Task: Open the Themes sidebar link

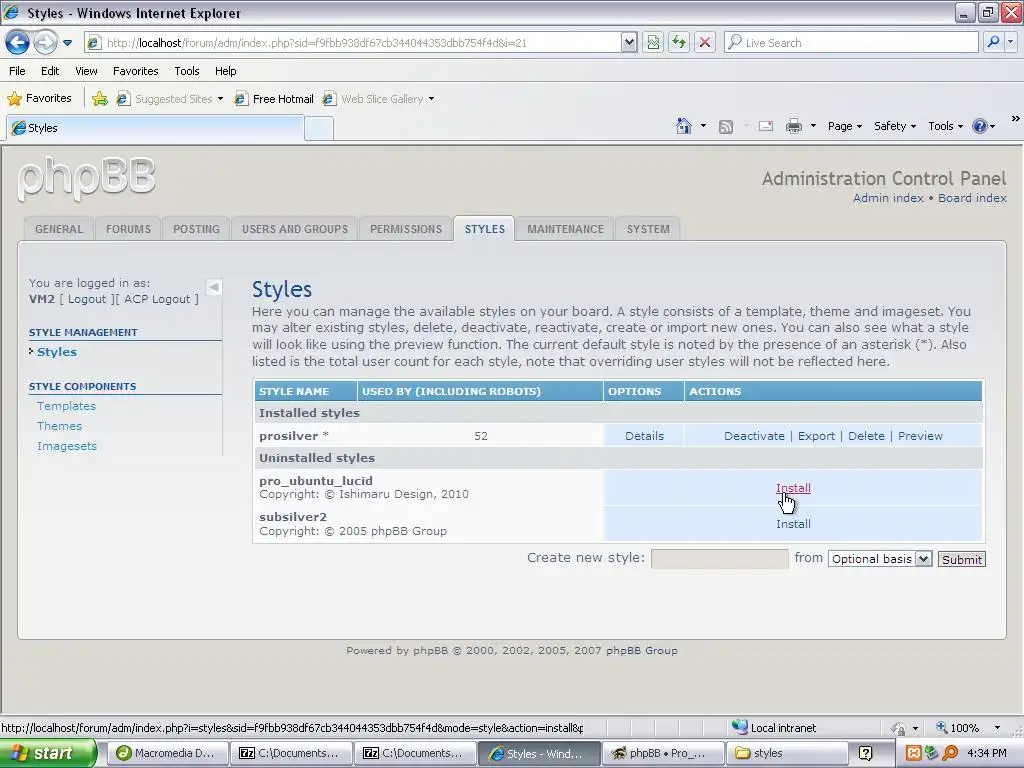Action: tap(59, 426)
